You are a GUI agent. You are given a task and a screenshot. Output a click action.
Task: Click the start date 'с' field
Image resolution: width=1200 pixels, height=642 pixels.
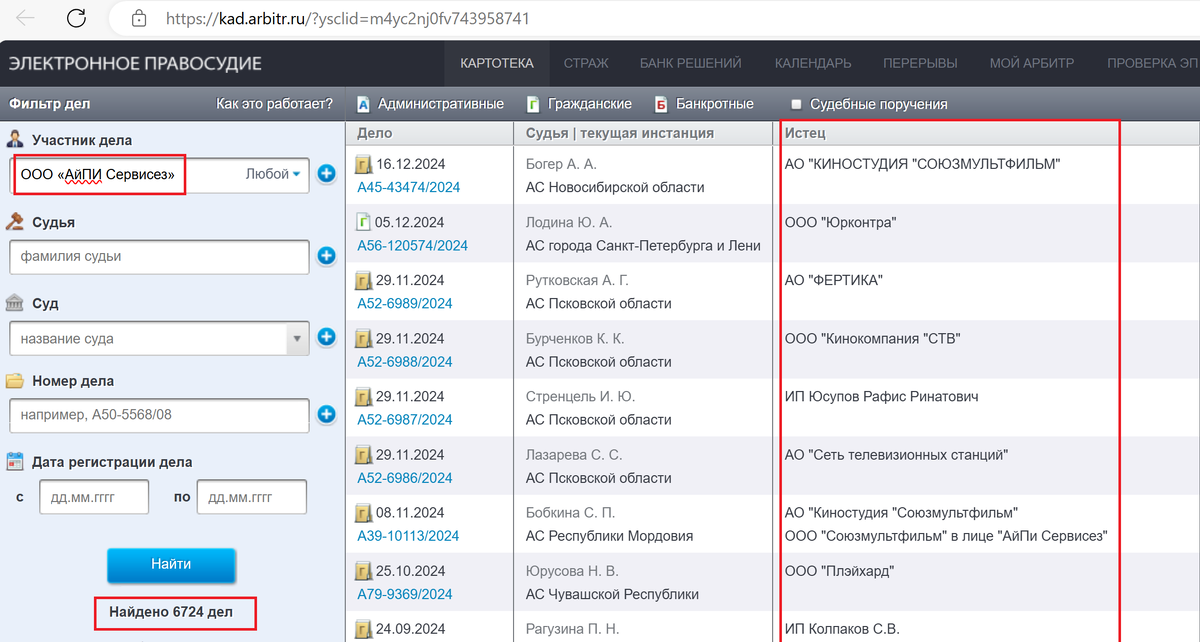94,497
